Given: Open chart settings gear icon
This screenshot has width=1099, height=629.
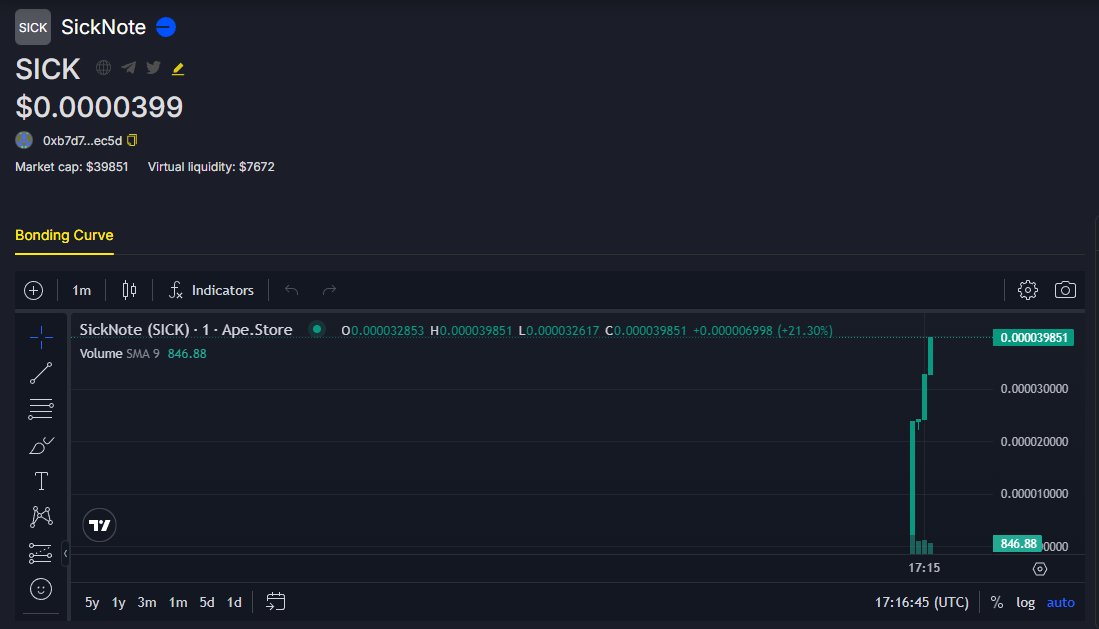Looking at the screenshot, I should (x=1028, y=290).
